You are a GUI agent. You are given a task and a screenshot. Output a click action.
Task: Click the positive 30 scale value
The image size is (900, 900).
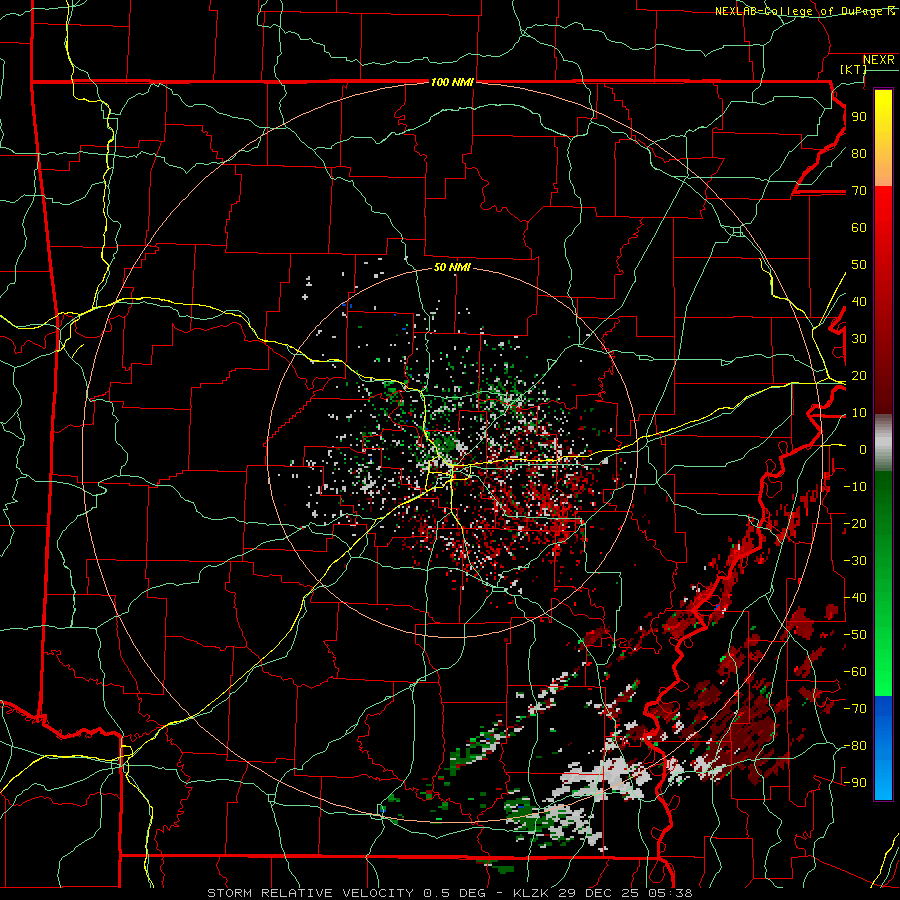point(859,339)
